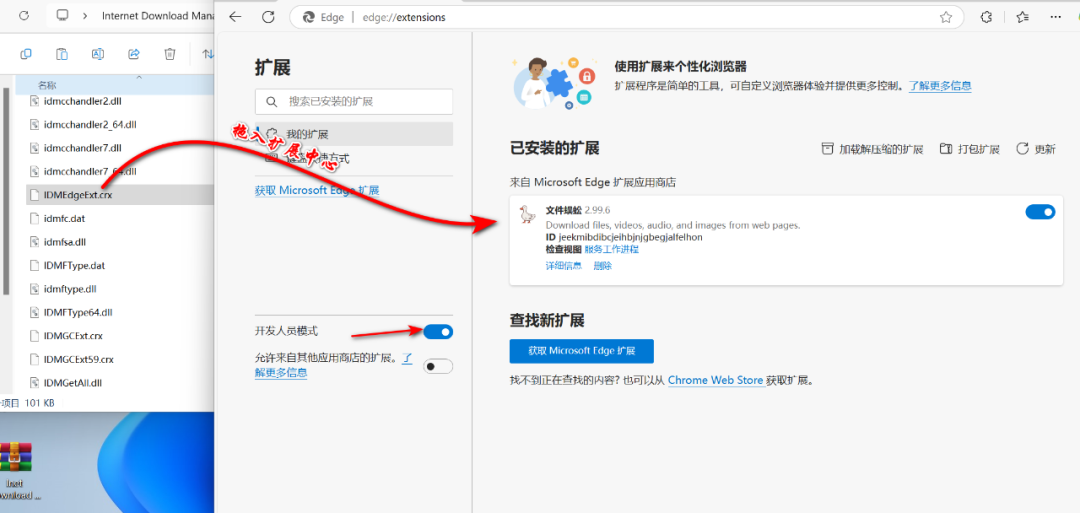The height and width of the screenshot is (513, 1080).
Task: Enable 允许来自其他应用商店的扩展 toggle
Action: tap(438, 366)
